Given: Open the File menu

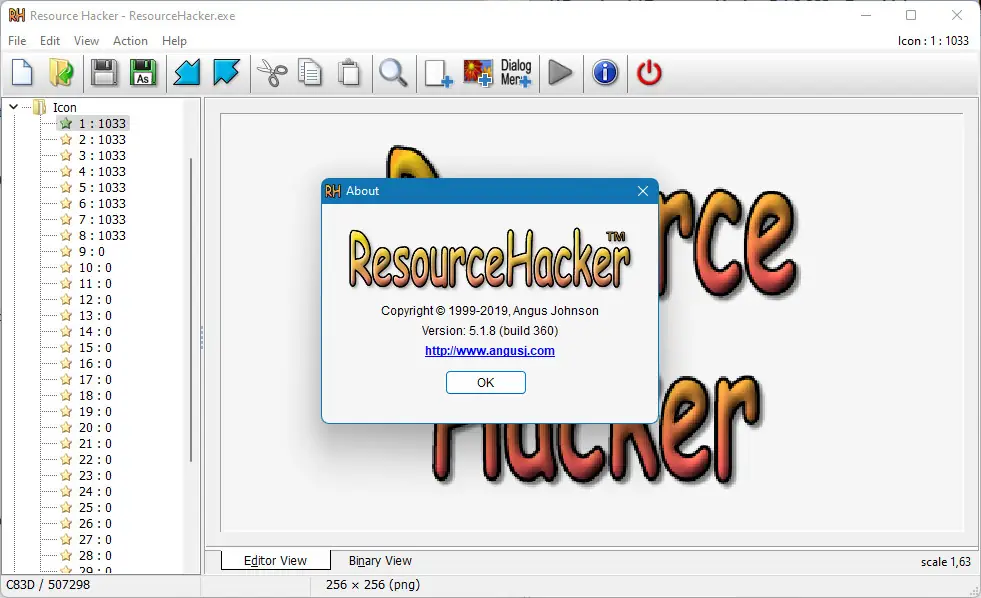Looking at the screenshot, I should [17, 41].
